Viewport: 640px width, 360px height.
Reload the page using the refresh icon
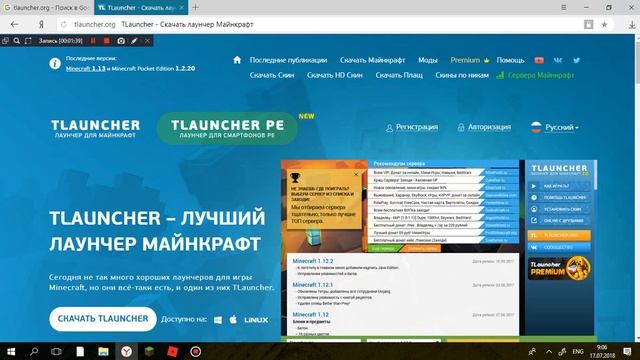coord(64,24)
